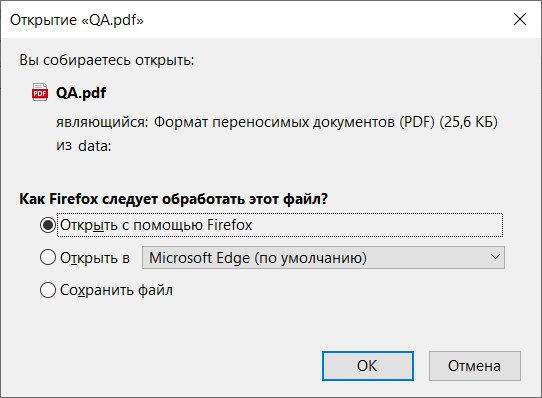Click the 'Открыть в' label text
Viewport: 542px width, 398px height.
[95, 258]
